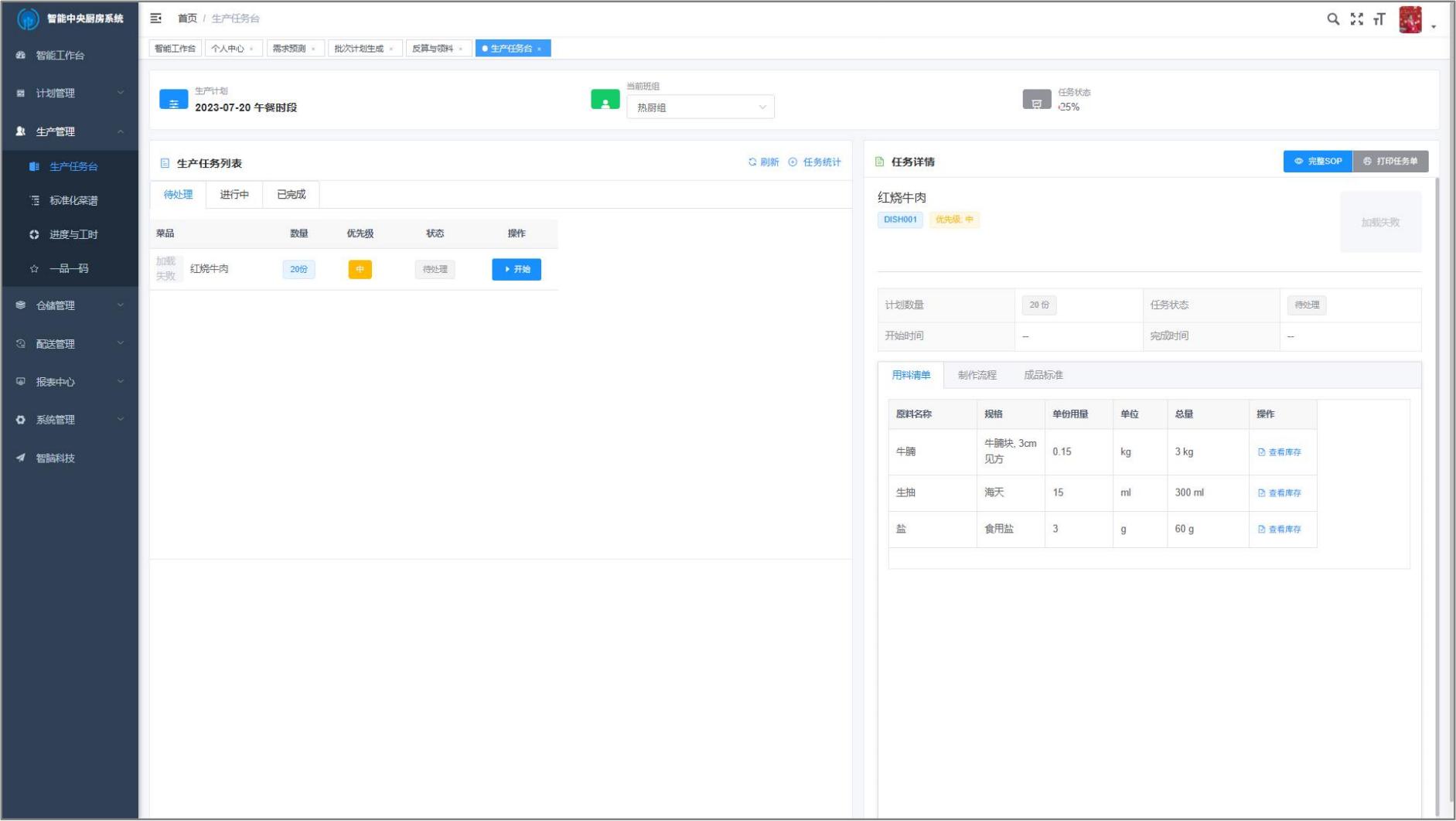This screenshot has width=1456, height=821.
Task: Collapse the 生产管理 sidebar menu
Action: click(x=70, y=131)
